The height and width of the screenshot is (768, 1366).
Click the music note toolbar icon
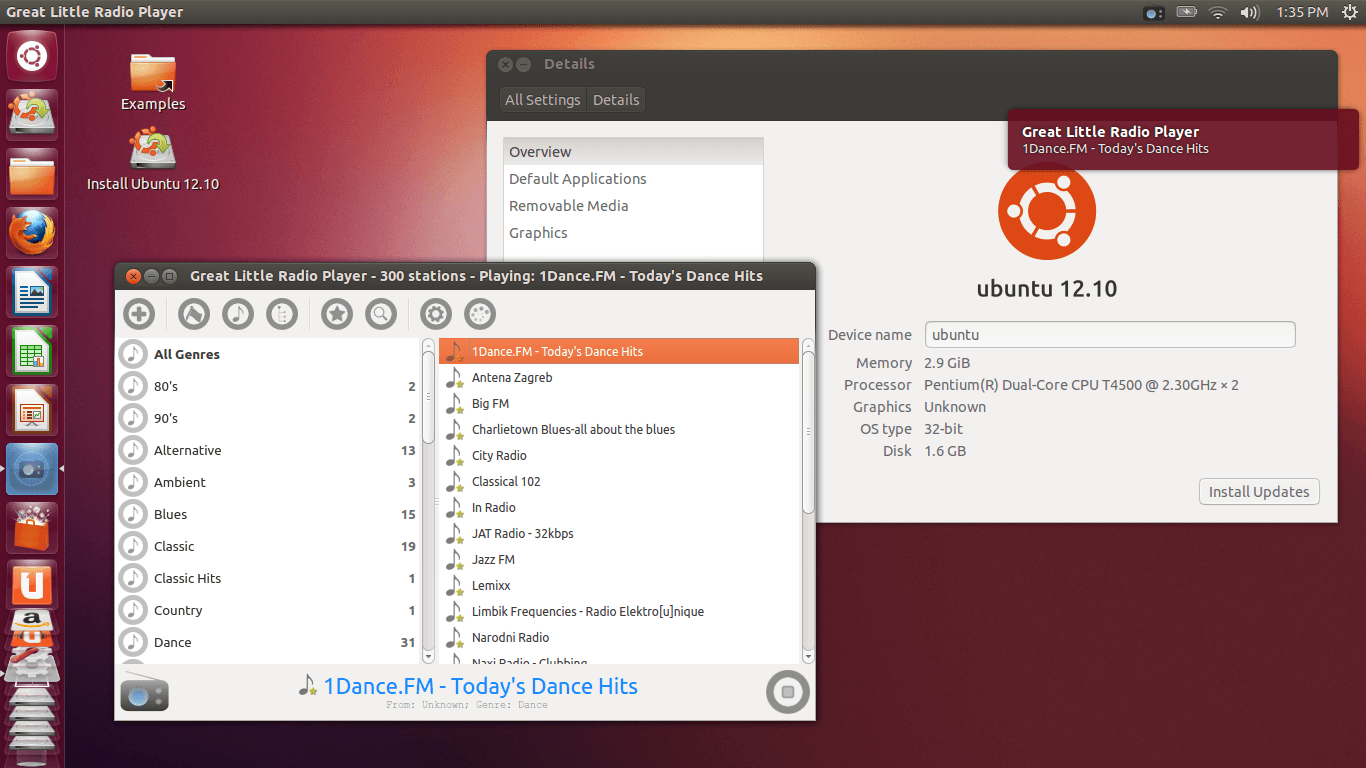coord(238,314)
